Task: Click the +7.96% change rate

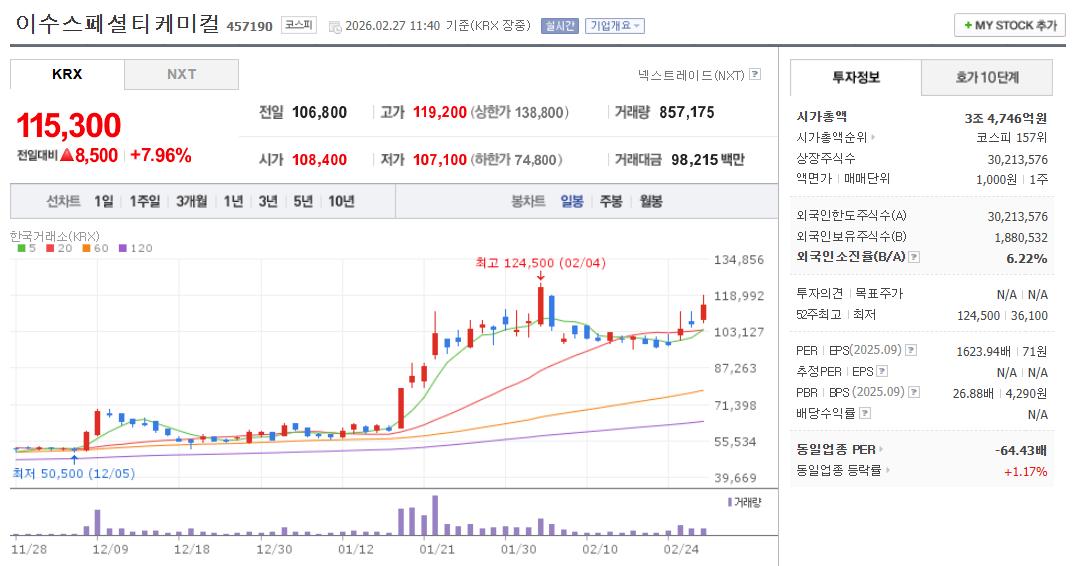Action: click(160, 155)
